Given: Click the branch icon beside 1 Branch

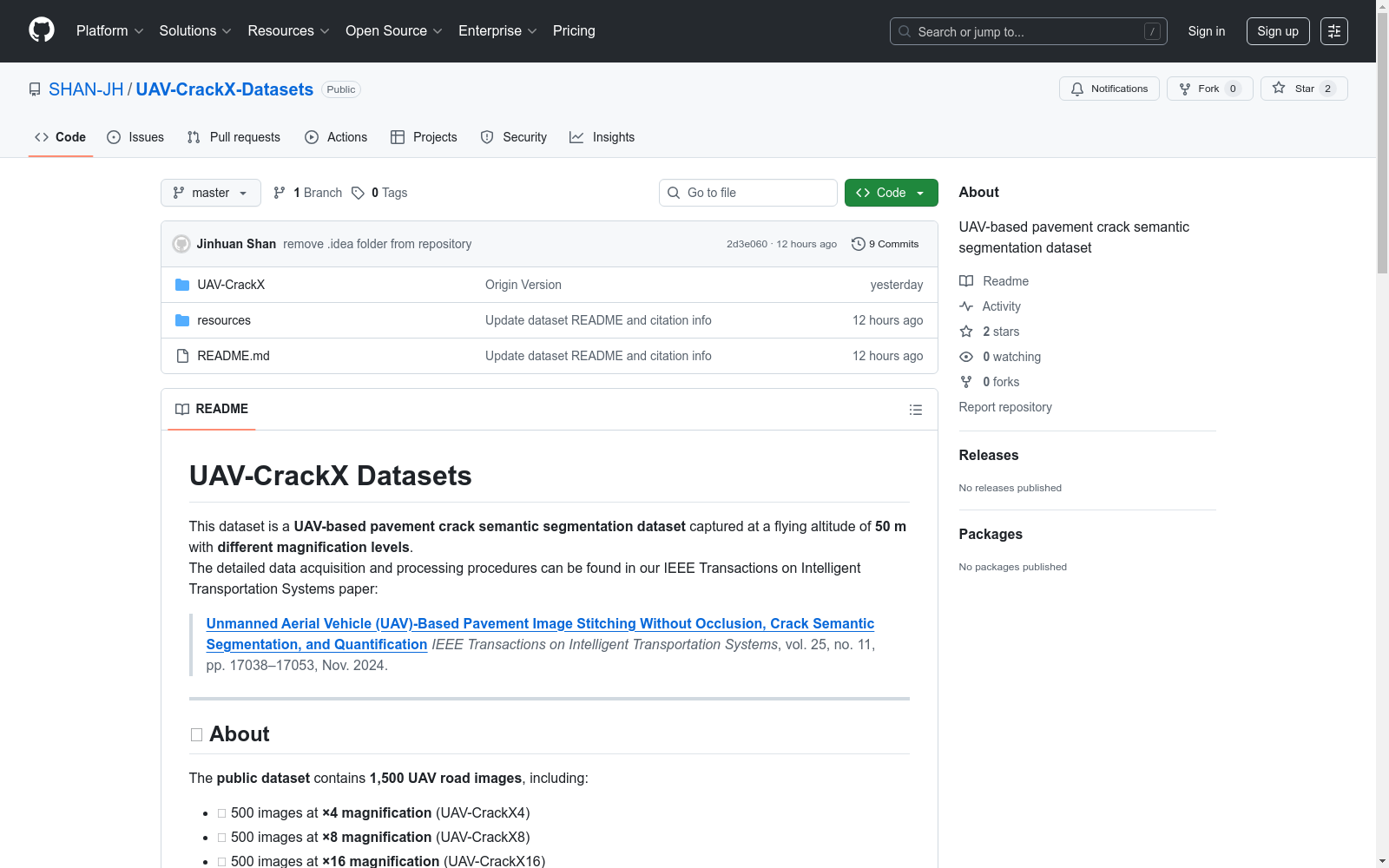Looking at the screenshot, I should click(280, 193).
